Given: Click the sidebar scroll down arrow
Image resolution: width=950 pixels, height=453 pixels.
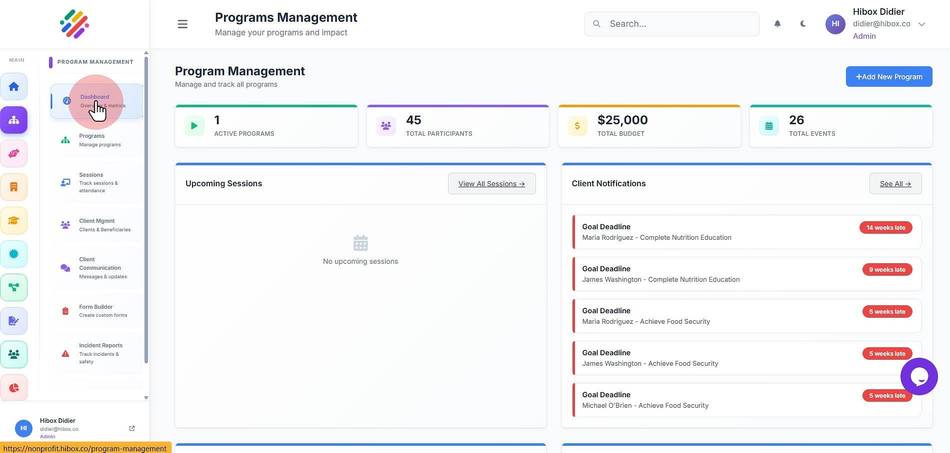Looking at the screenshot, I should pyautogui.click(x=145, y=398).
